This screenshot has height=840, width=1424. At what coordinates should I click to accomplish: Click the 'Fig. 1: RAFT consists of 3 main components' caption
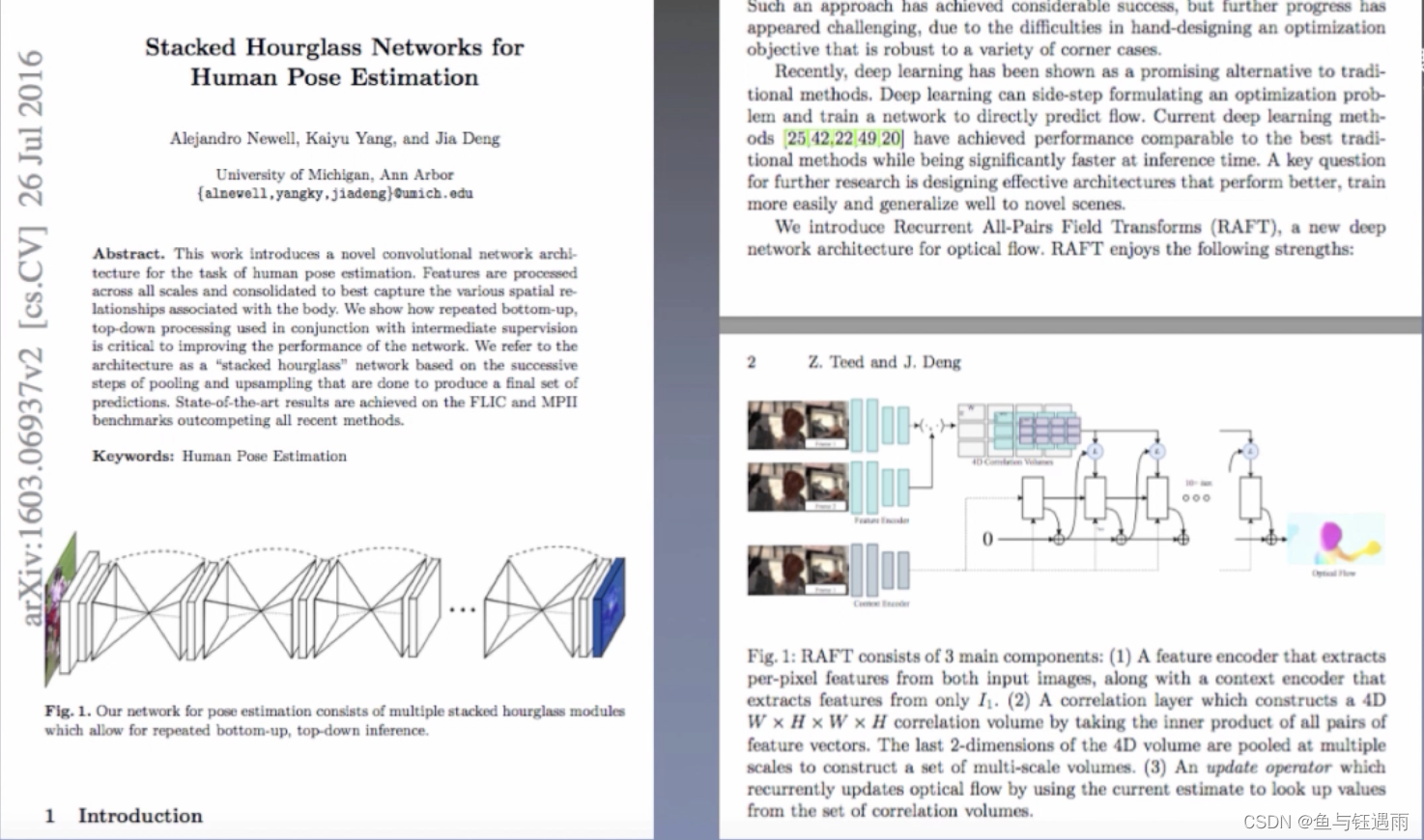(1066, 734)
